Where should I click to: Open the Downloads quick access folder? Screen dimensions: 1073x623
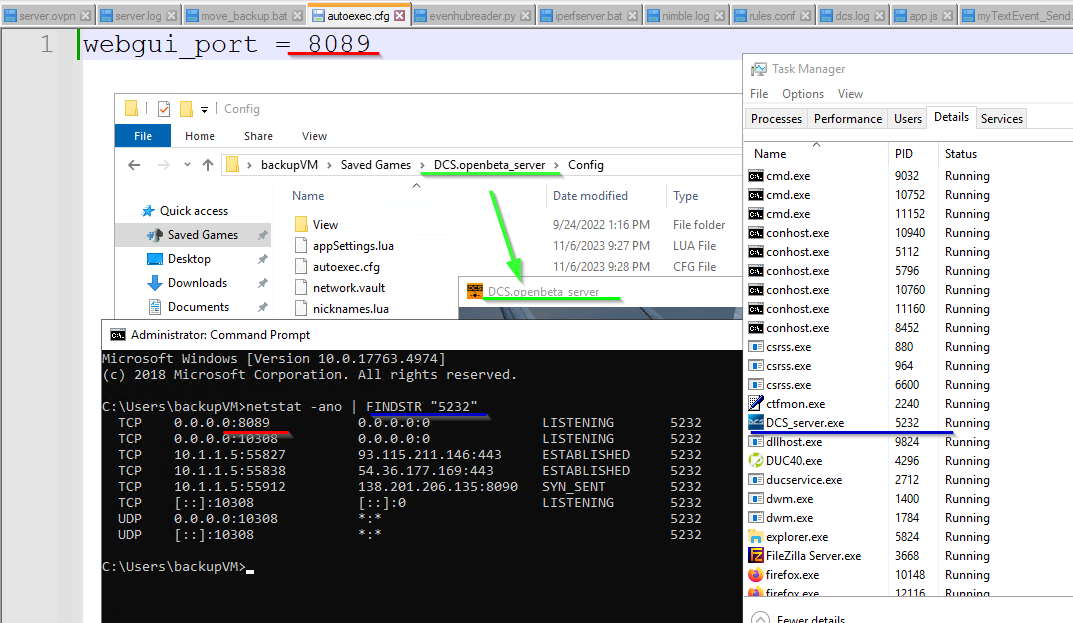coord(197,283)
